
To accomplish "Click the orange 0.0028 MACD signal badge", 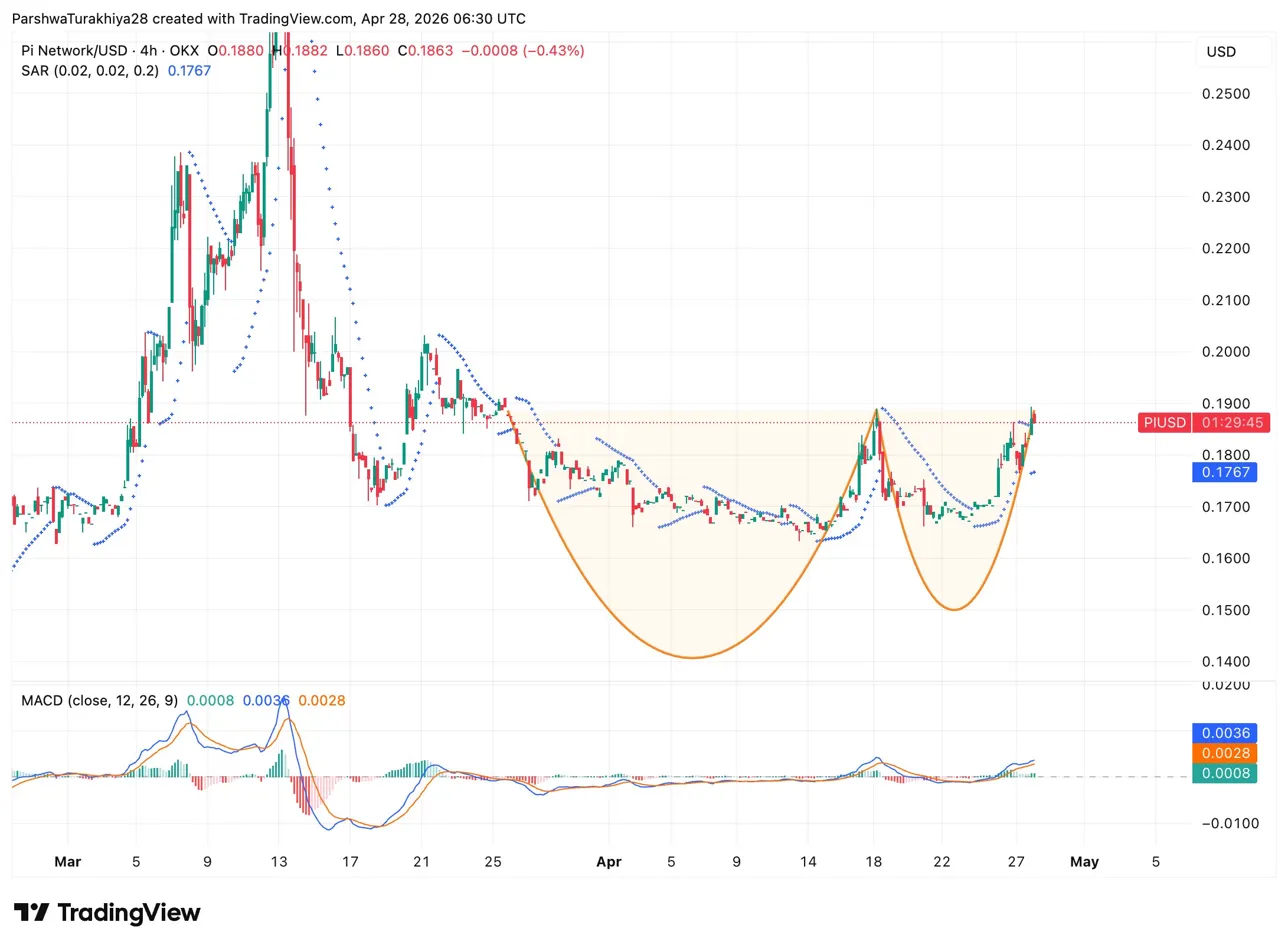I will [1224, 752].
